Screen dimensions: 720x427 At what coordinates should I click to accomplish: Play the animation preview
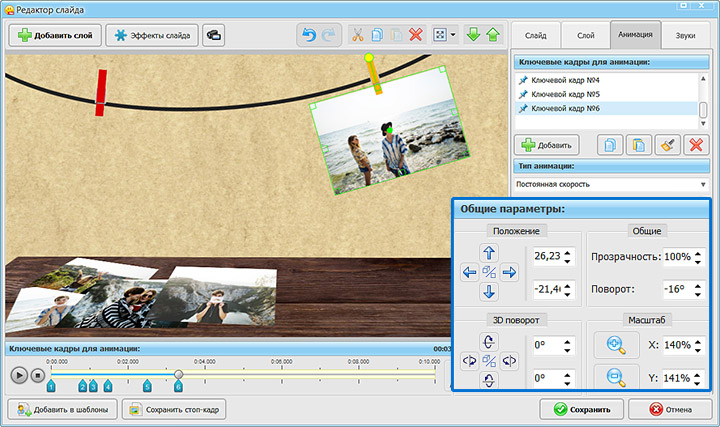(x=19, y=376)
